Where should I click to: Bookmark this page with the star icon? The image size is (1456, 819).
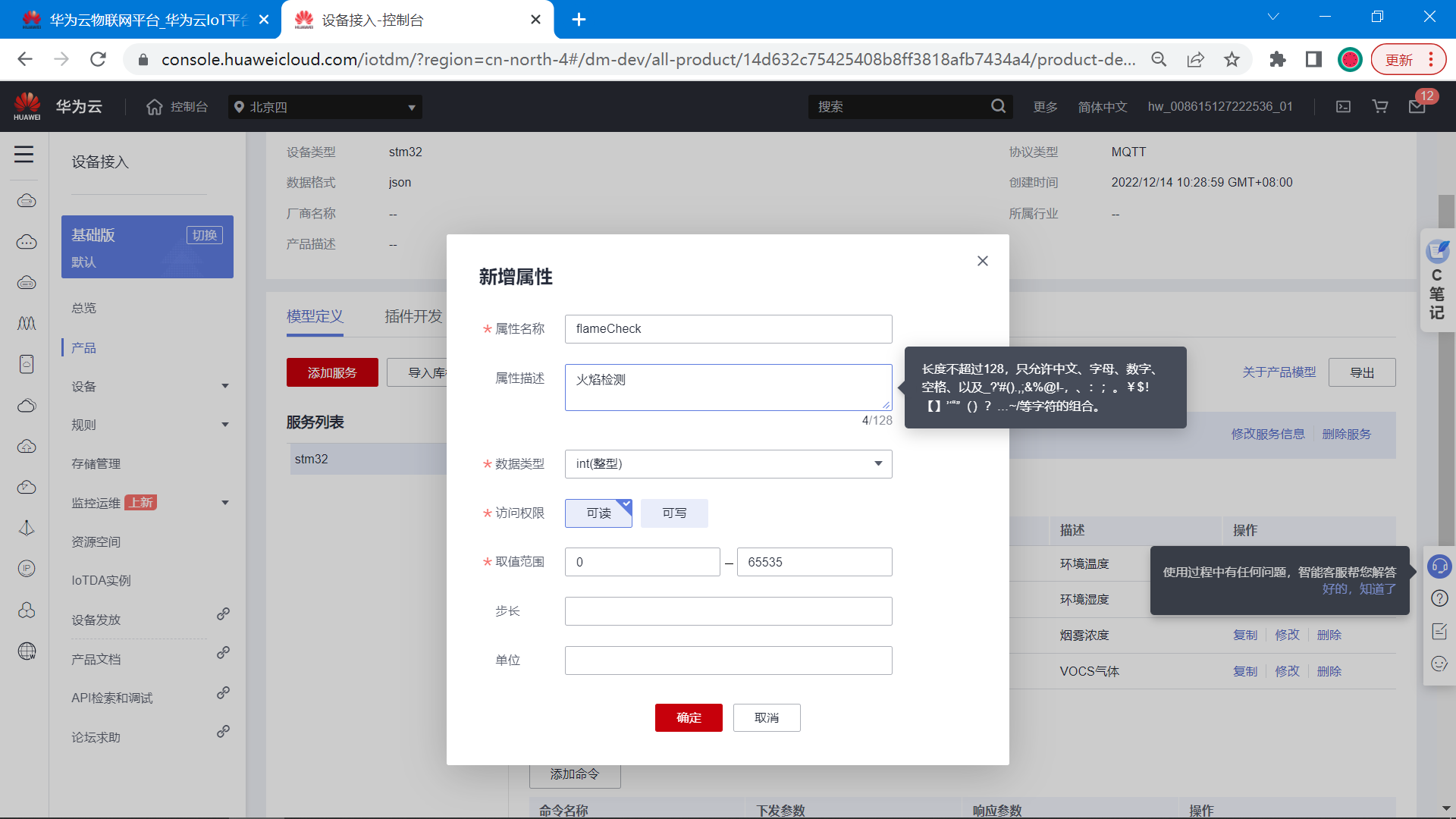(1232, 59)
